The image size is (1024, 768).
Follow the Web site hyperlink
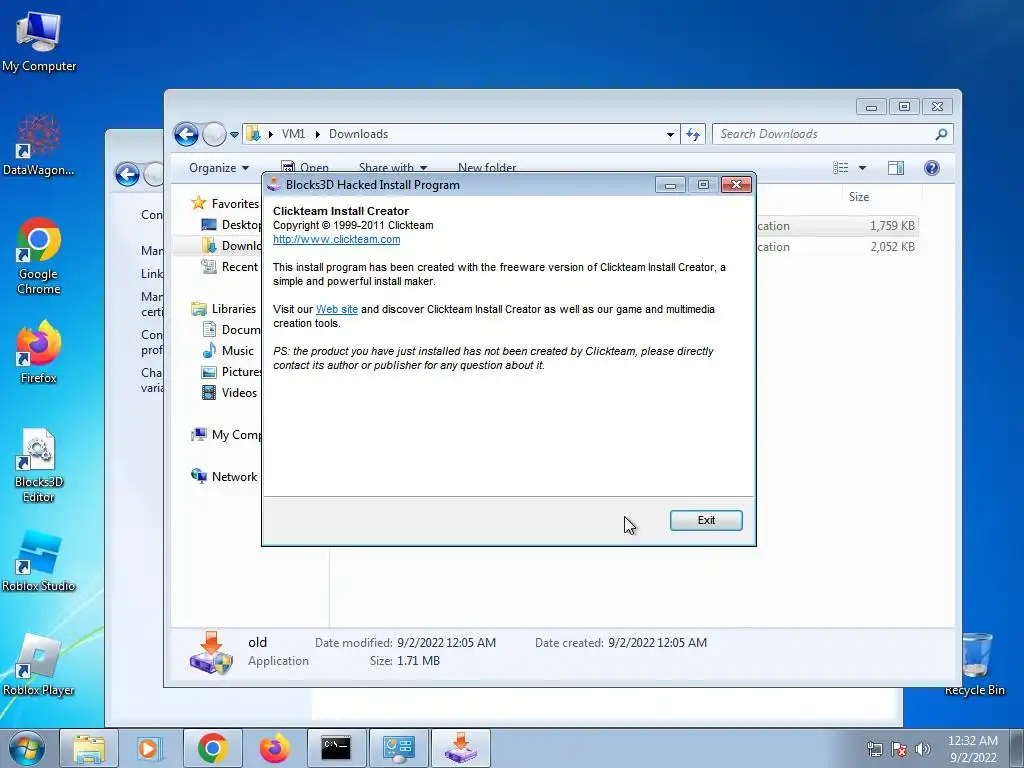point(337,309)
